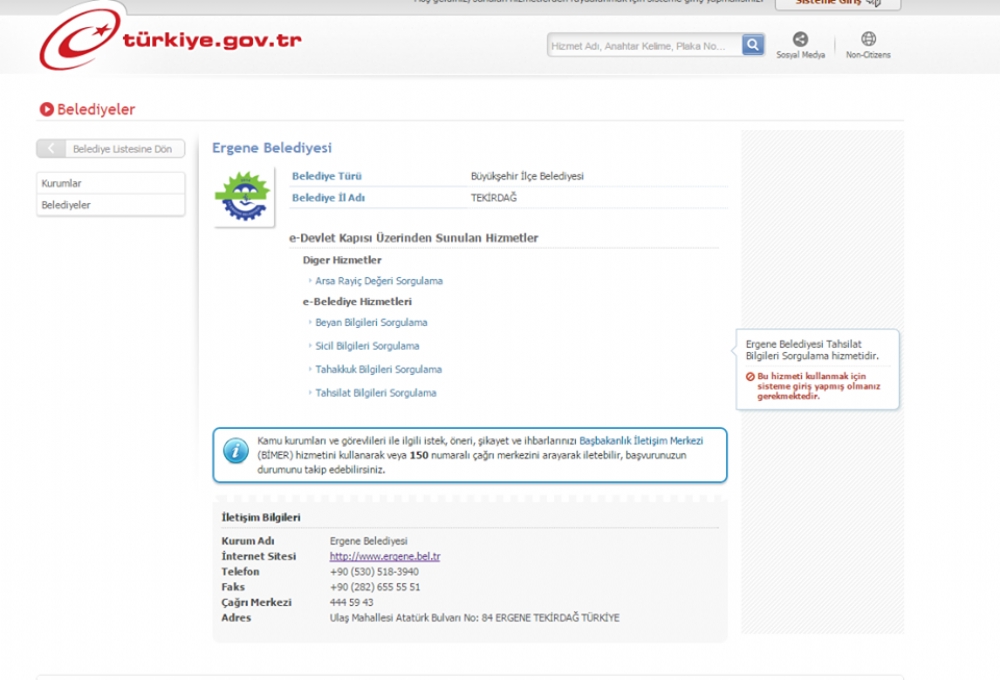Focus the Hizmet Adı search field
Screen dimensions: 1000x680
pyautogui.click(x=645, y=45)
